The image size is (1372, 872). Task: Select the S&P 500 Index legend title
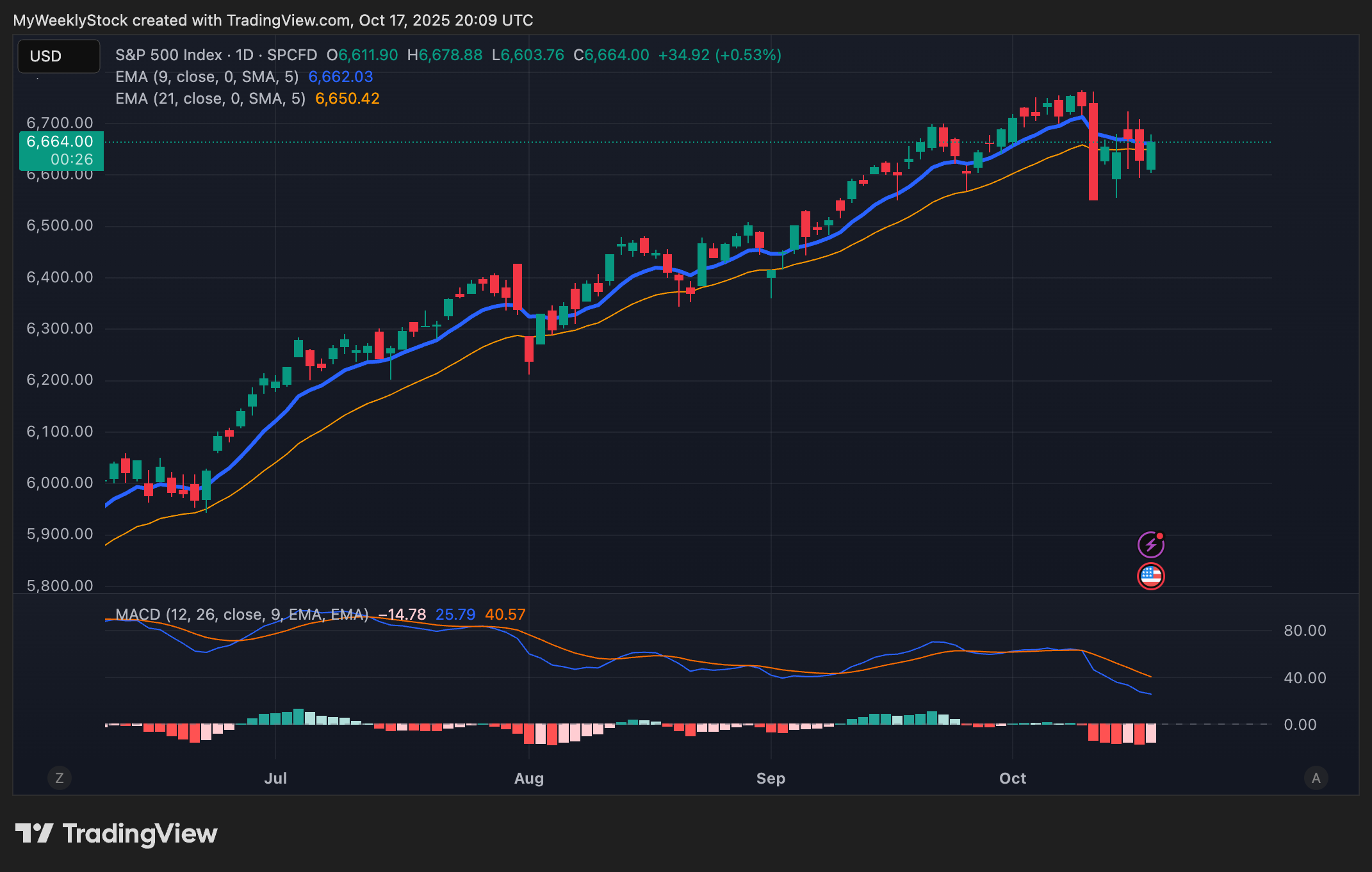pos(168,55)
